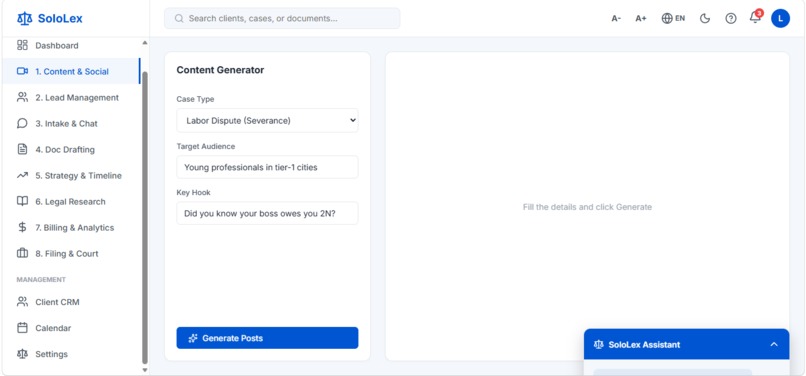Click the Dashboard grid icon
This screenshot has width=806, height=376.
pos(22,45)
